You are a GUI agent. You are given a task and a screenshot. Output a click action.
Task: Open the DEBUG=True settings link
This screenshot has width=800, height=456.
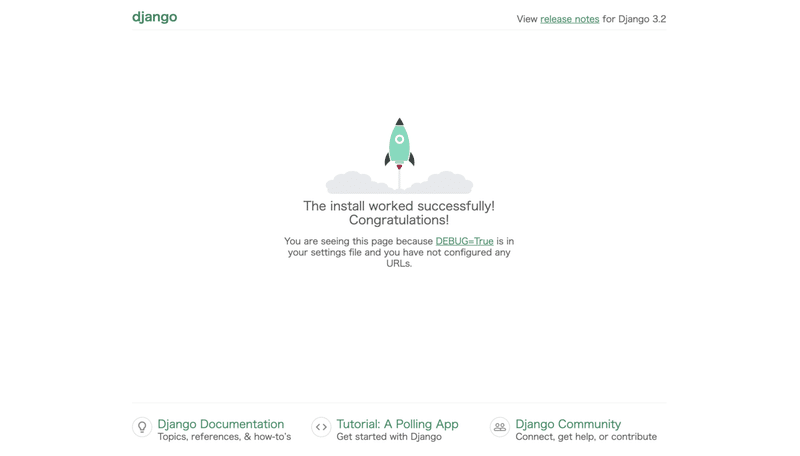coord(464,241)
